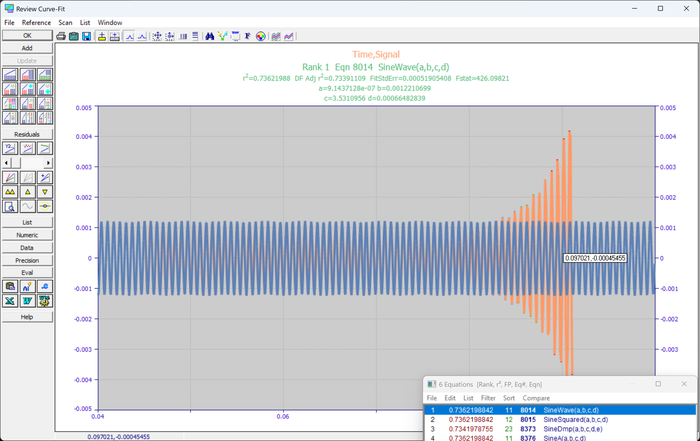The height and width of the screenshot is (441, 700).
Task: Click the blue AI icon in left panel
Action: tap(27, 287)
